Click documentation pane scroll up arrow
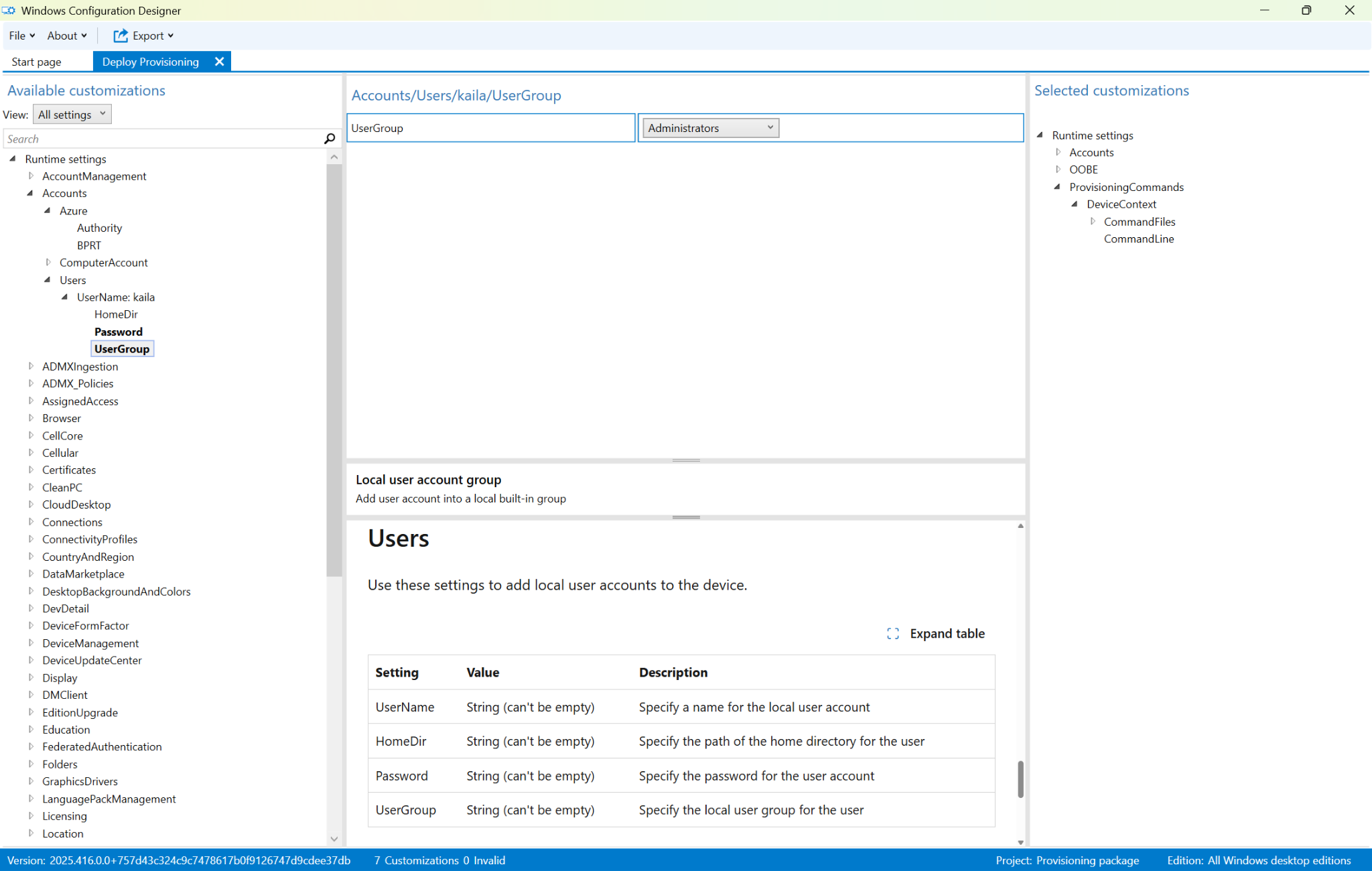 [x=1020, y=526]
